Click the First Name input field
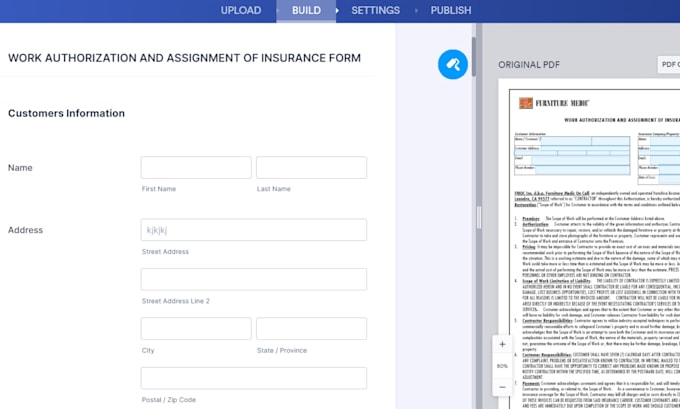The image size is (680, 409). 196,167
